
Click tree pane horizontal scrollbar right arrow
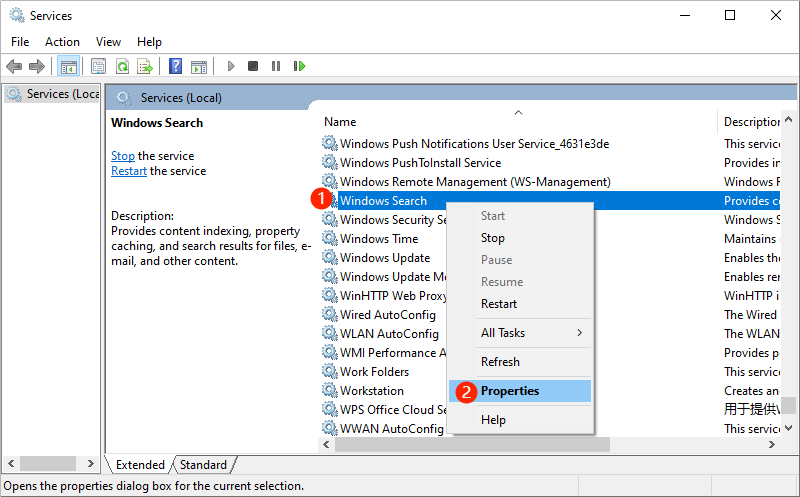click(91, 463)
